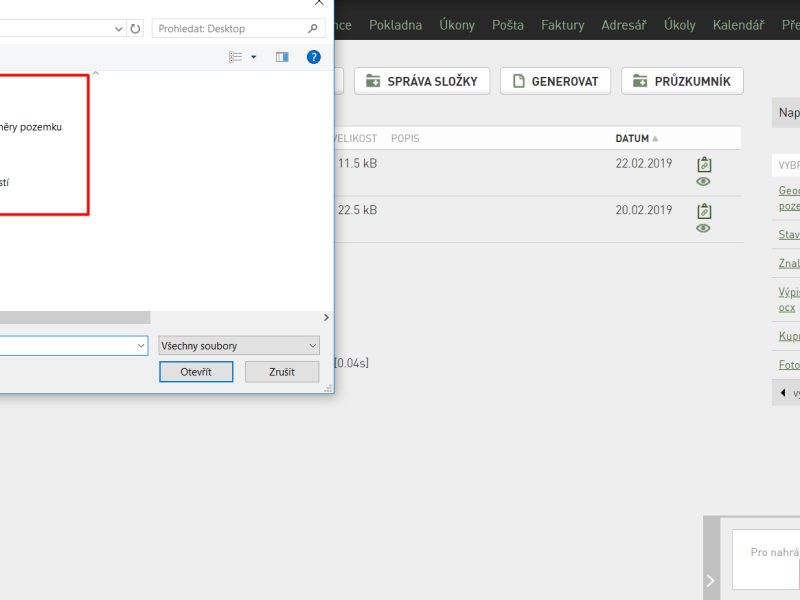Screen dimensions: 800x600
Task: Change view layout icon in dialog
Action: coord(235,57)
